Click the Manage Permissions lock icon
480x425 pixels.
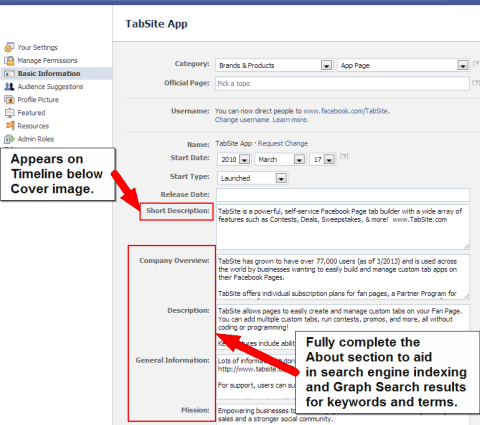9,61
